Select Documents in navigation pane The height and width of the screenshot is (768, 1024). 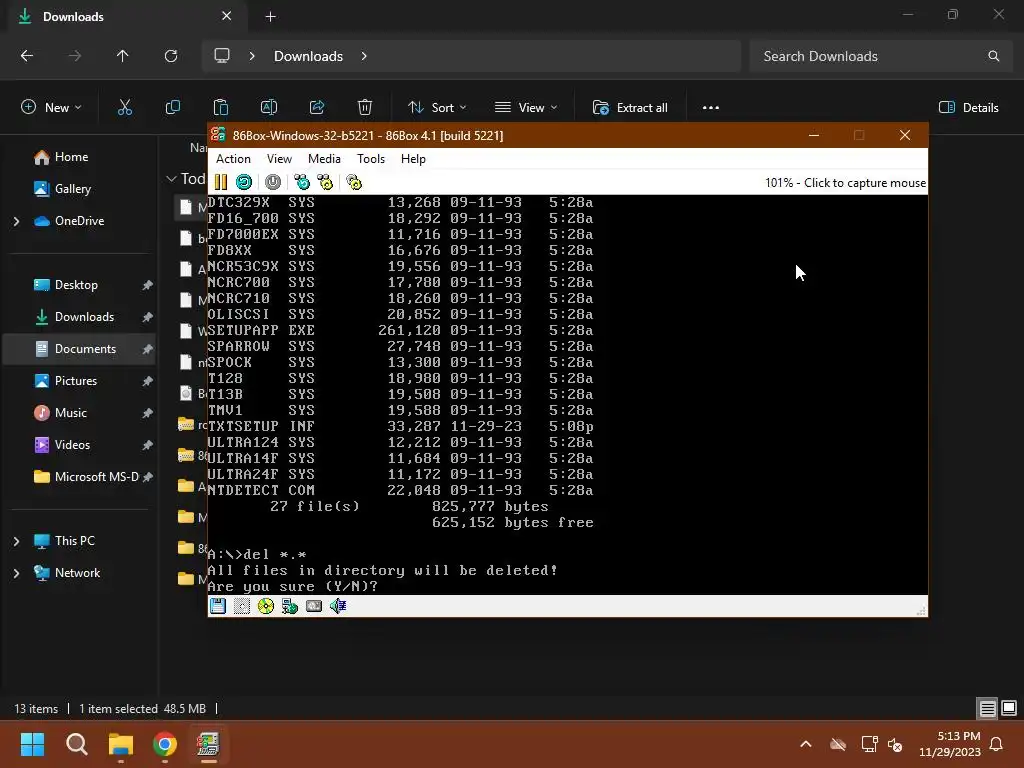click(x=81, y=349)
